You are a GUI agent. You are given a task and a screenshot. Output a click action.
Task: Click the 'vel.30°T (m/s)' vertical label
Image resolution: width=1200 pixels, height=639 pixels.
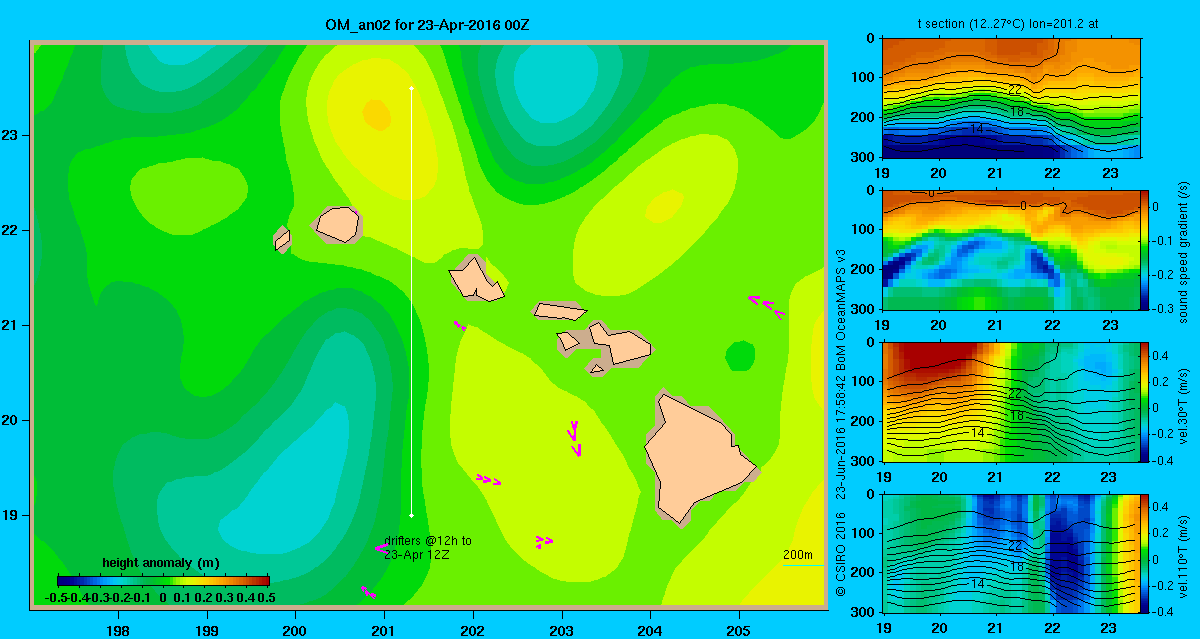coord(1182,402)
